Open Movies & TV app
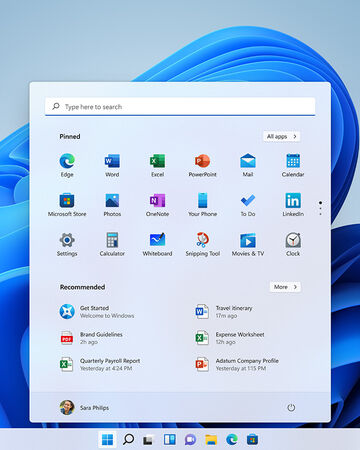 click(x=248, y=244)
